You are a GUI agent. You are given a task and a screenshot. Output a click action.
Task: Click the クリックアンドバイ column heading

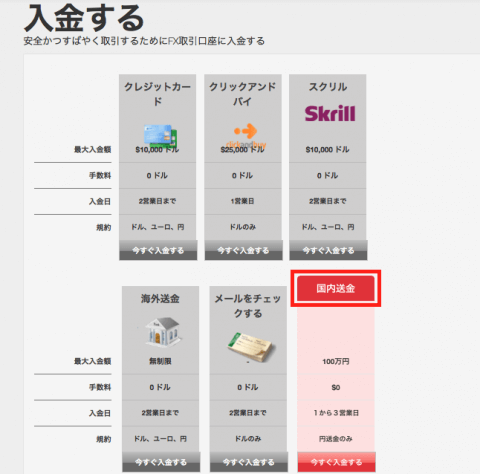pos(243,94)
